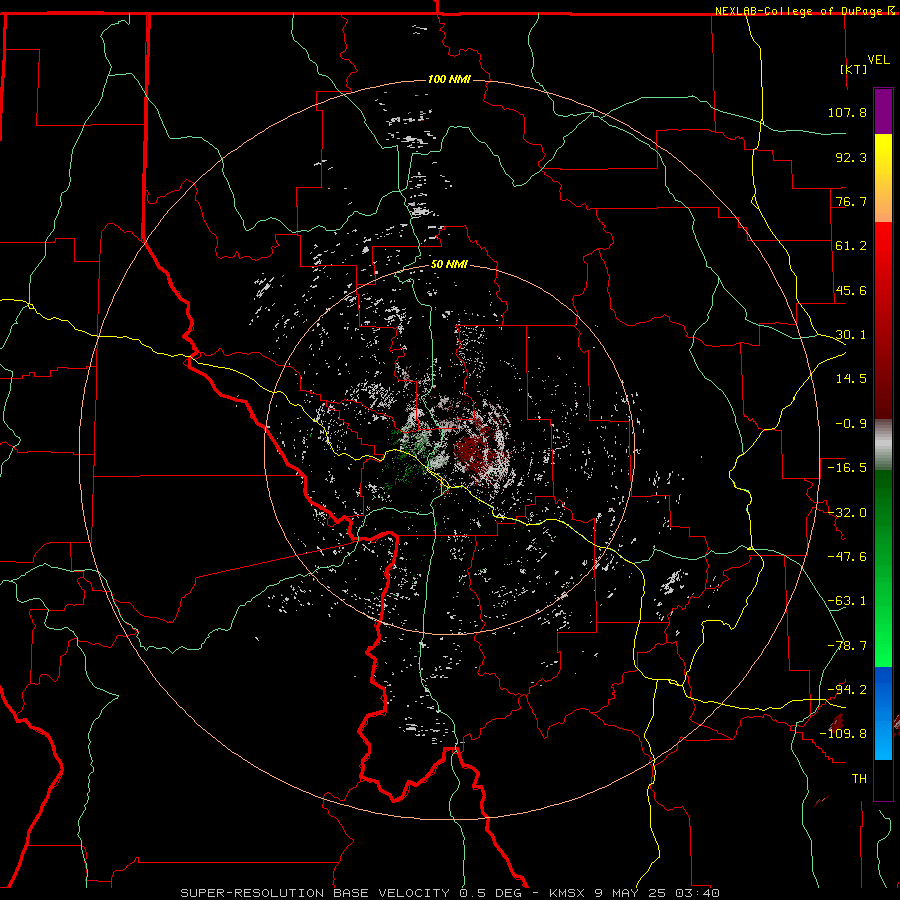The height and width of the screenshot is (900, 900).
Task: Click the 107.8 velocity scale value
Action: (847, 112)
